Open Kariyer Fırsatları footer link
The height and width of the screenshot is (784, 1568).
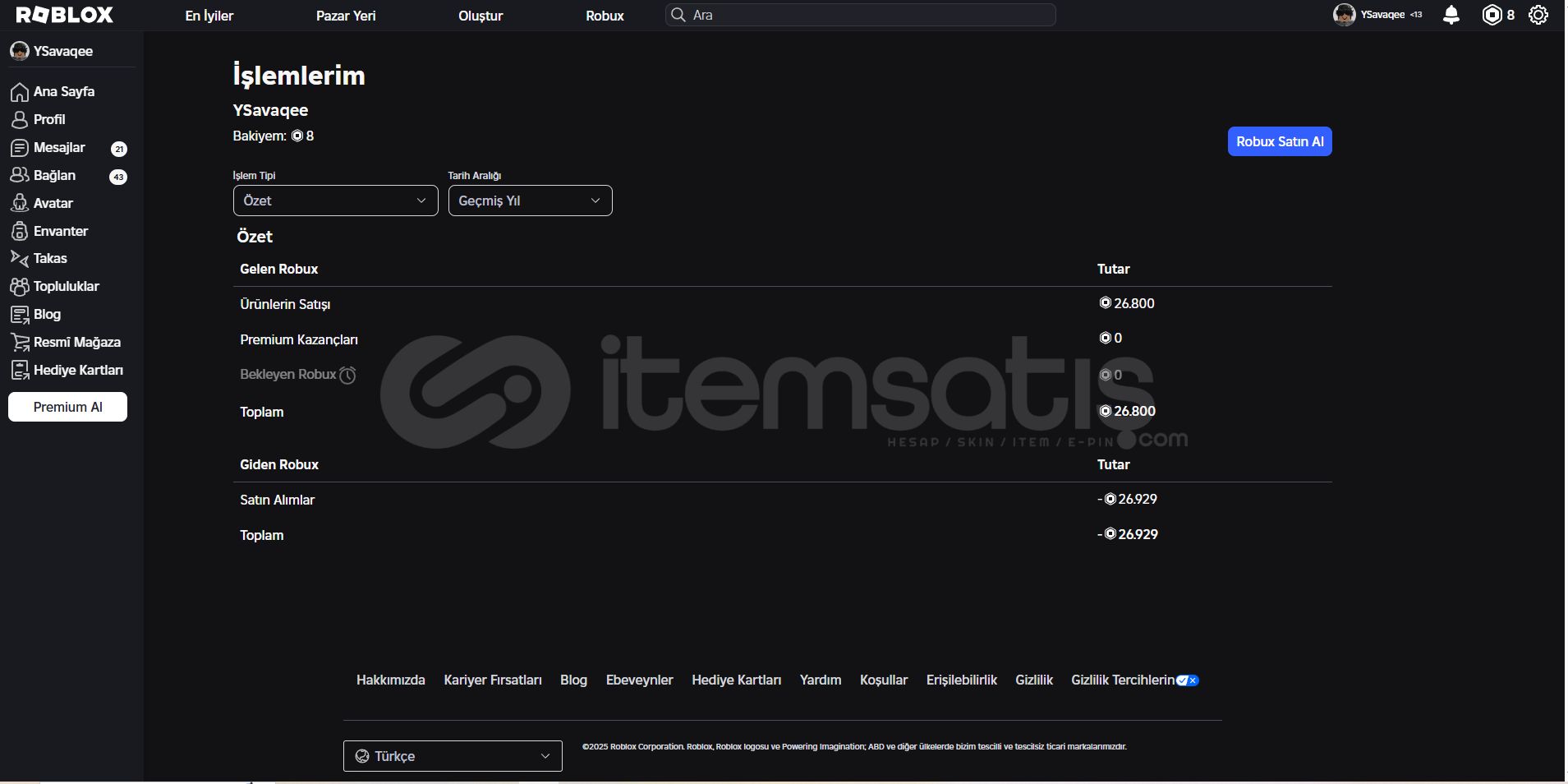click(493, 680)
